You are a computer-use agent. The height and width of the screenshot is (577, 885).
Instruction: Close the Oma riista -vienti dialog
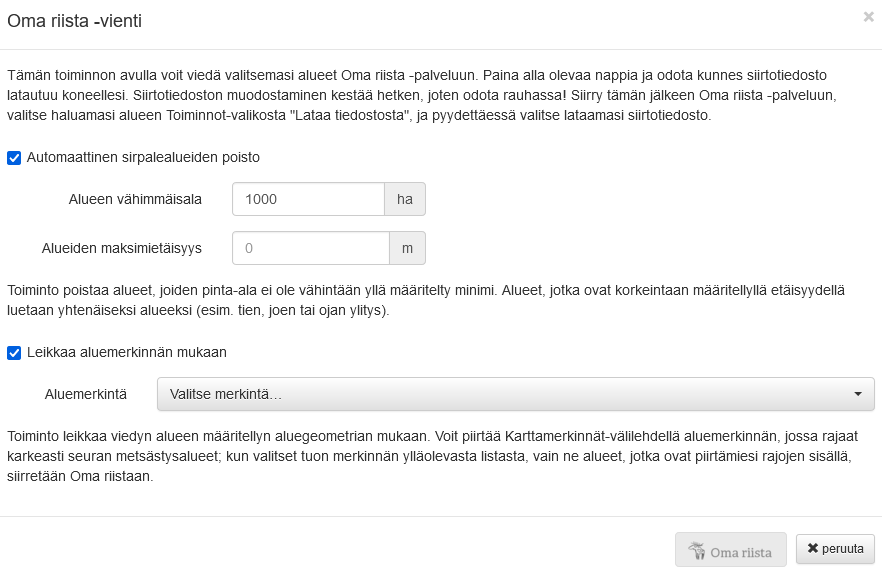[868, 17]
